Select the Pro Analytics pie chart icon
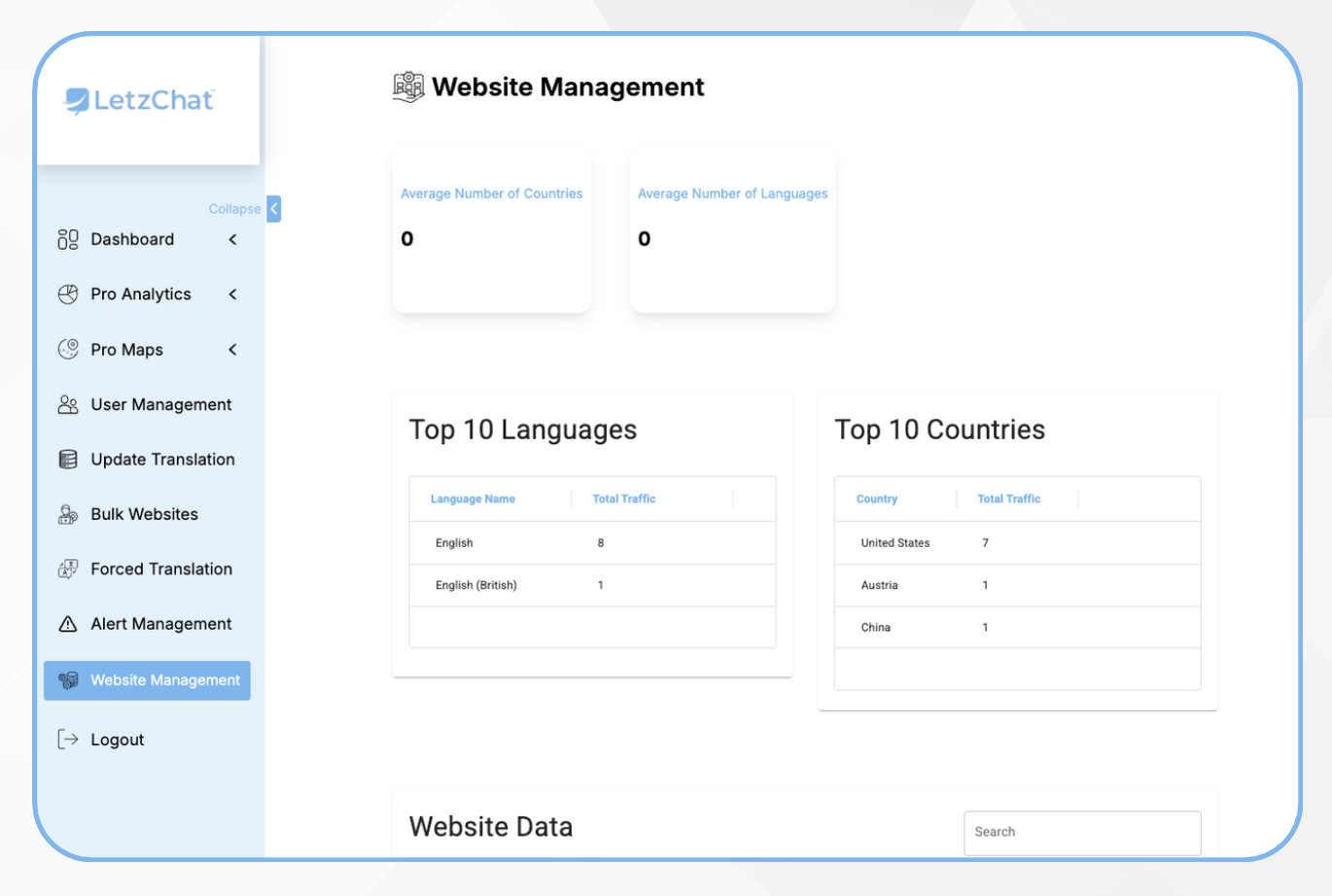Screen dimensions: 1332x896 coord(67,293)
